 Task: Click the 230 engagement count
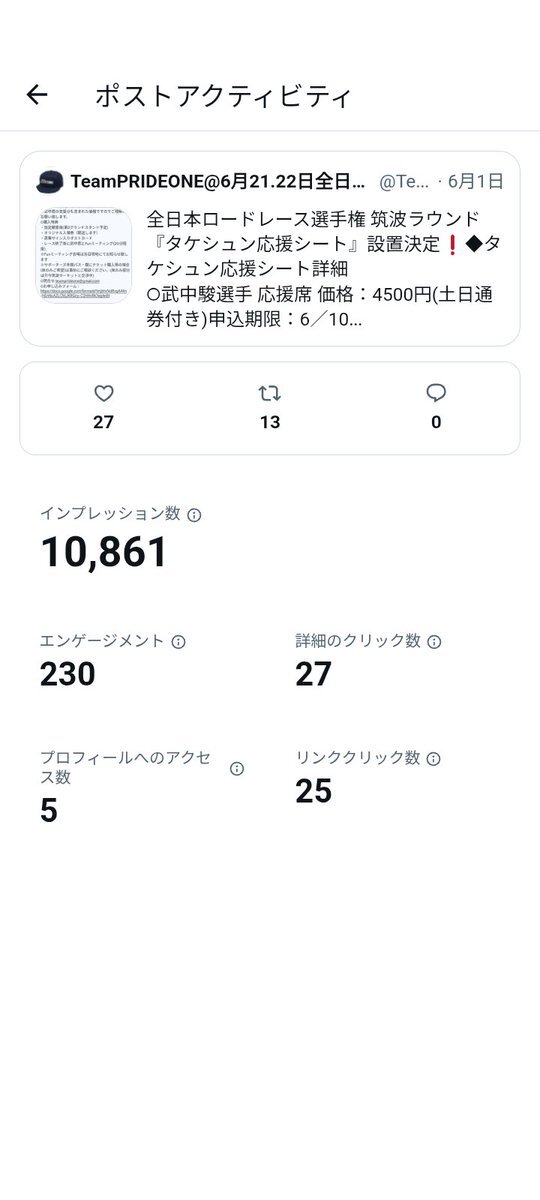tap(68, 674)
